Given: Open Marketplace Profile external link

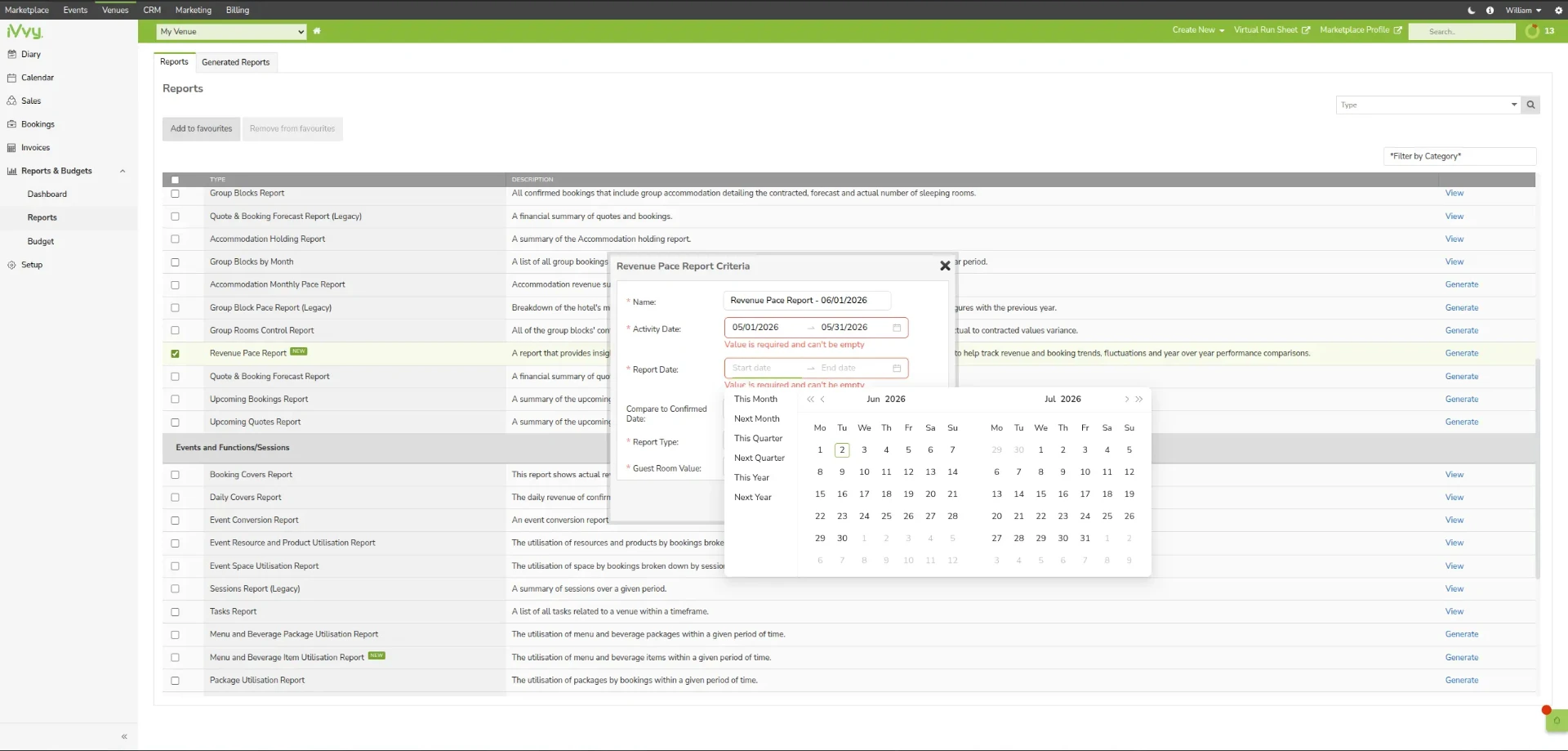Looking at the screenshot, I should click(x=1361, y=30).
